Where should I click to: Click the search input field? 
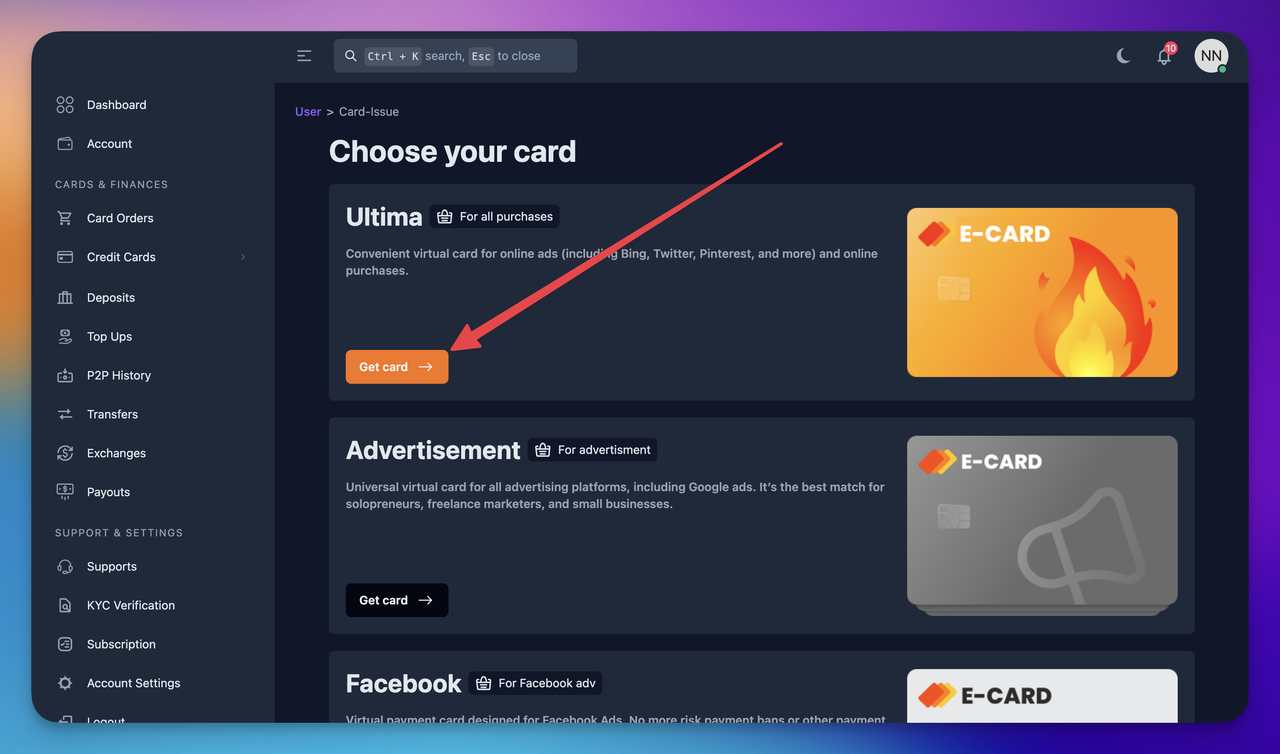pyautogui.click(x=455, y=56)
